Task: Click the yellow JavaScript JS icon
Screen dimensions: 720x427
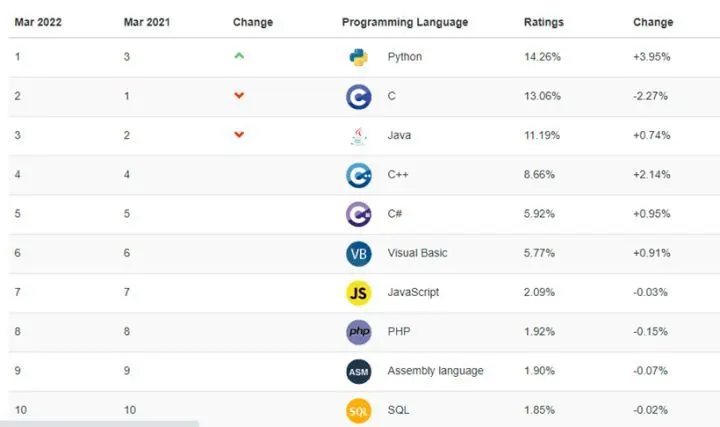Action: 358,292
